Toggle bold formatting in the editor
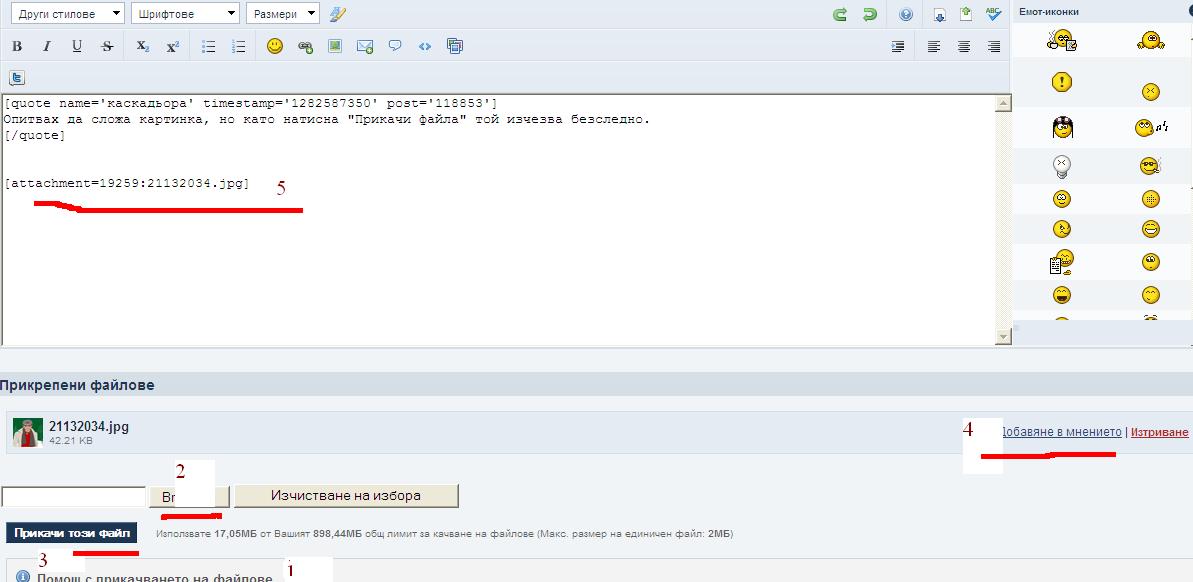 17,46
